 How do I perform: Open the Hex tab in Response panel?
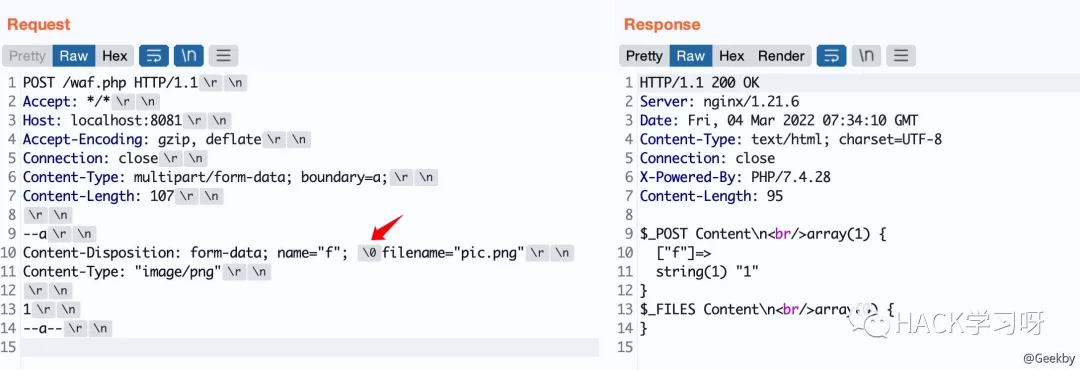(731, 56)
